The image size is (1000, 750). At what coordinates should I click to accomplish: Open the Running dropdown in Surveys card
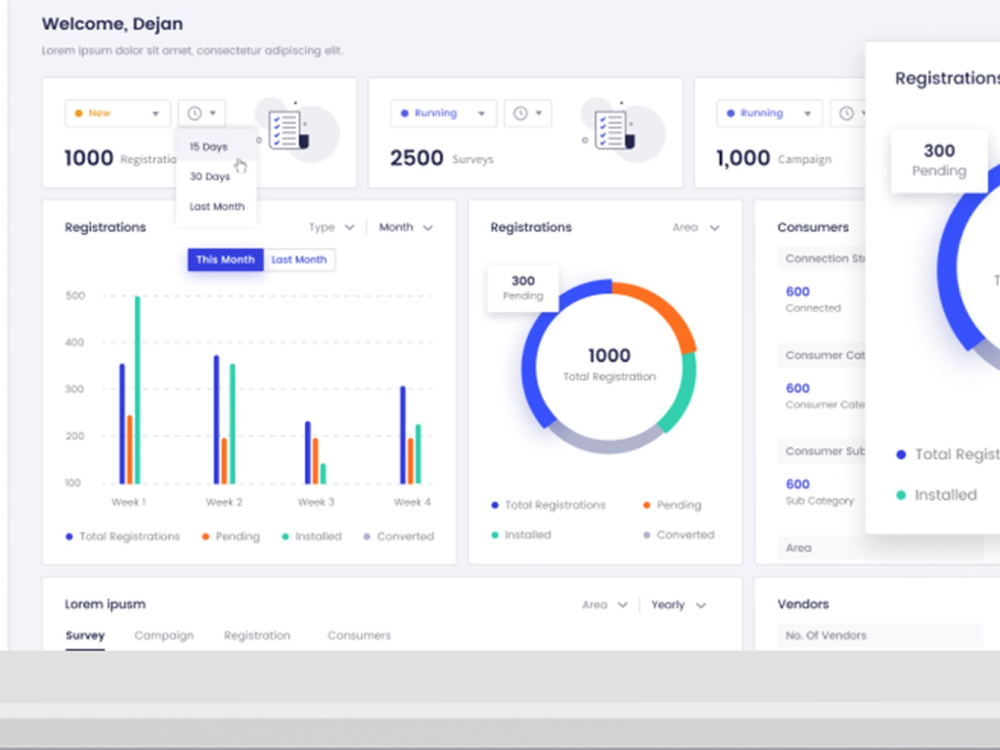tap(443, 114)
